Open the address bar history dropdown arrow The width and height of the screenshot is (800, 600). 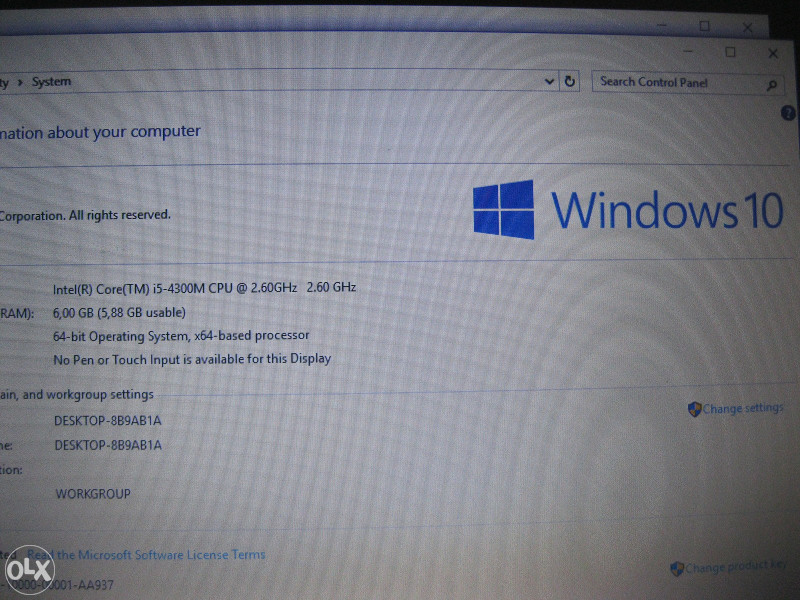click(x=549, y=82)
